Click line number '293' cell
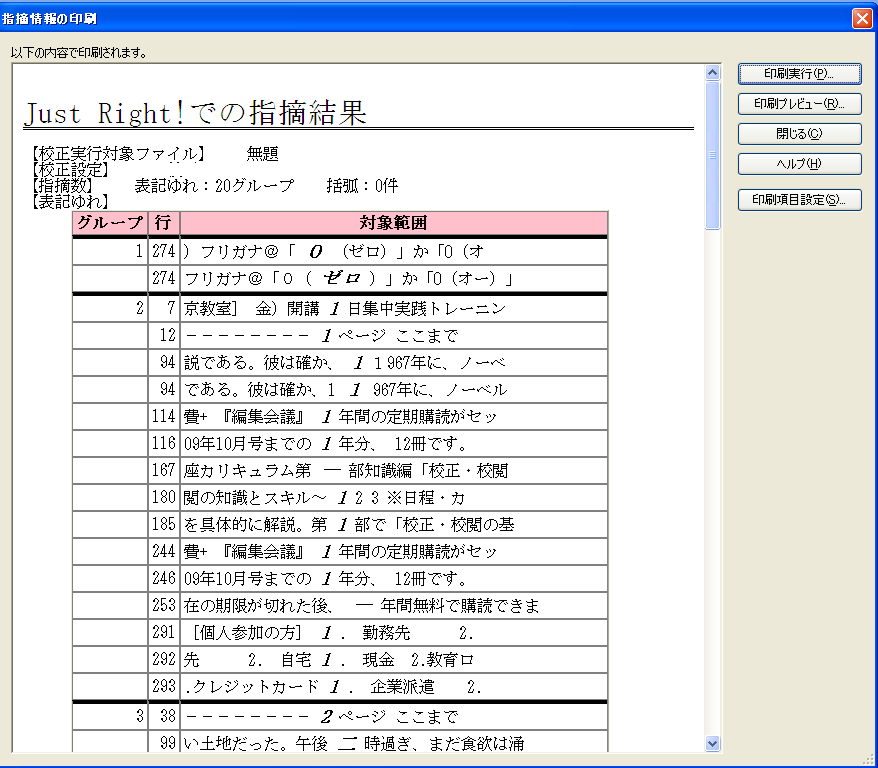 [164, 686]
